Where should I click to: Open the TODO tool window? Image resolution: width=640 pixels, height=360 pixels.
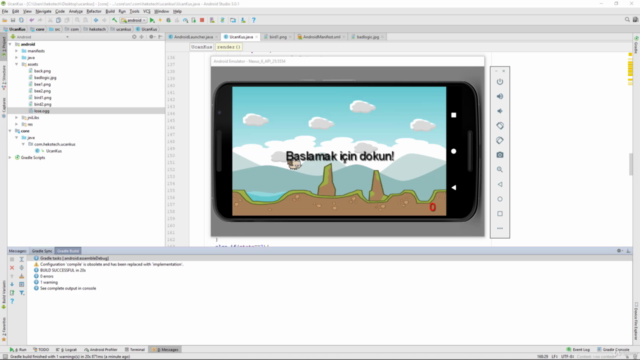click(x=41, y=350)
